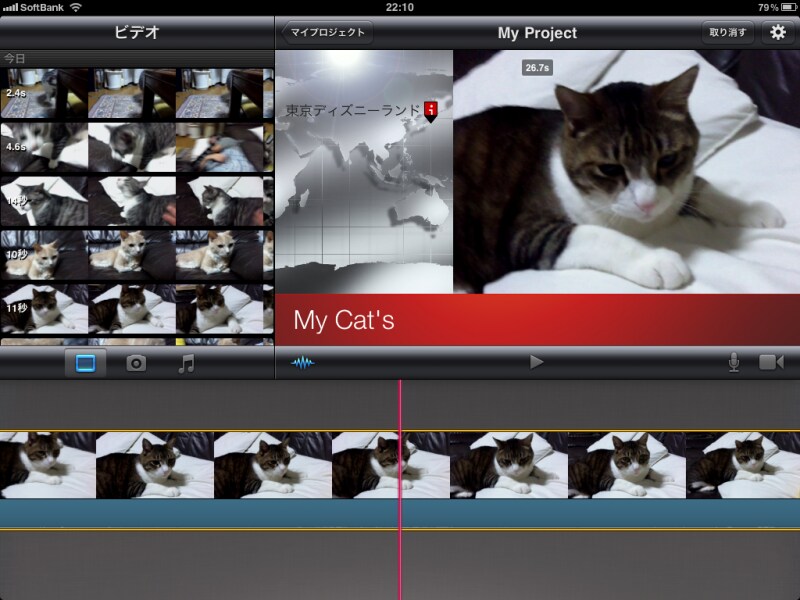This screenshot has width=800, height=600.
Task: Record voiceover with microphone icon
Action: pos(734,362)
